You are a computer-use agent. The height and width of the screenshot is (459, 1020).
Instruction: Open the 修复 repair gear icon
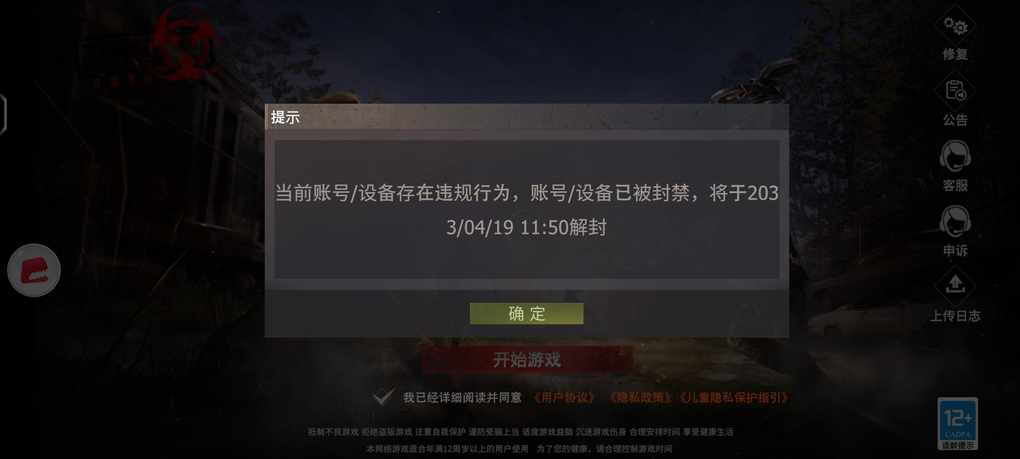click(955, 26)
